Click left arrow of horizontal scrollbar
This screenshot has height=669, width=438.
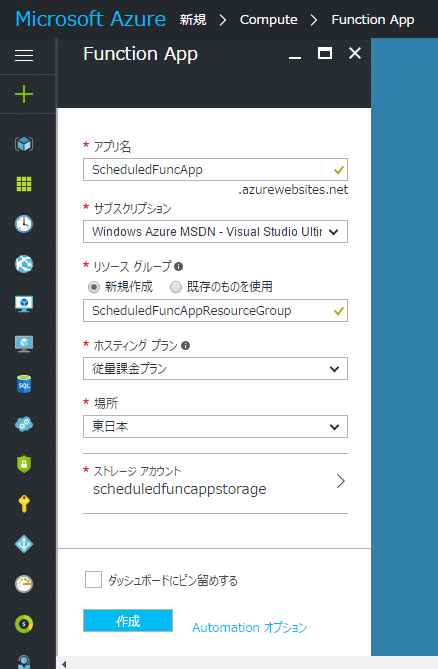point(64,664)
